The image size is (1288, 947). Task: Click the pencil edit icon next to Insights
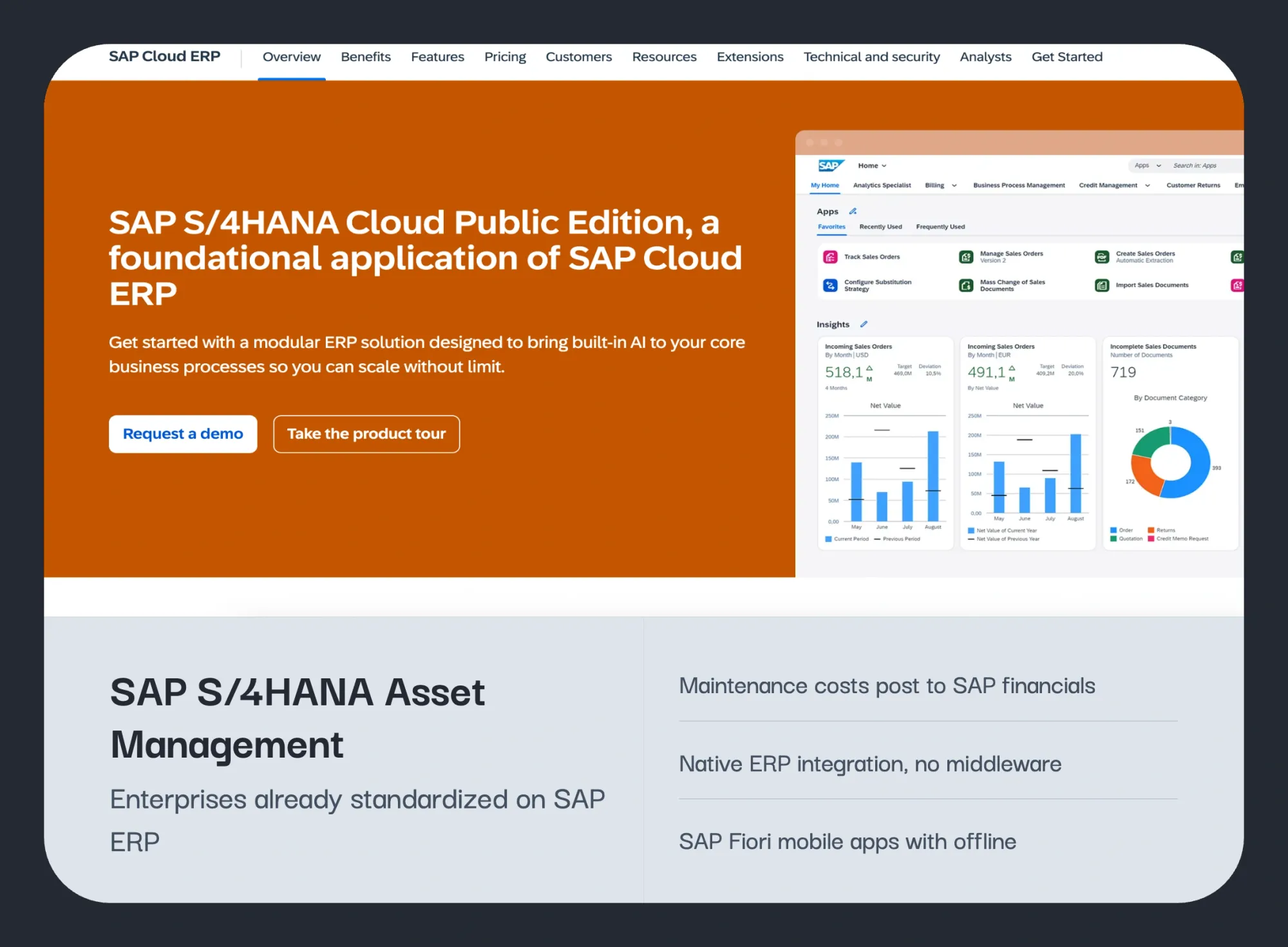tap(864, 324)
